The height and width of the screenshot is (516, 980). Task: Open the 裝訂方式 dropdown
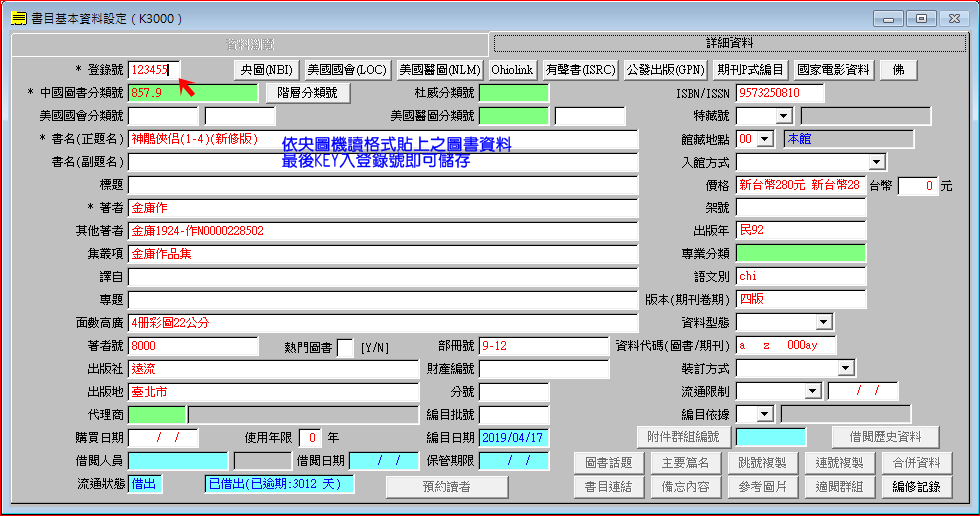(846, 369)
